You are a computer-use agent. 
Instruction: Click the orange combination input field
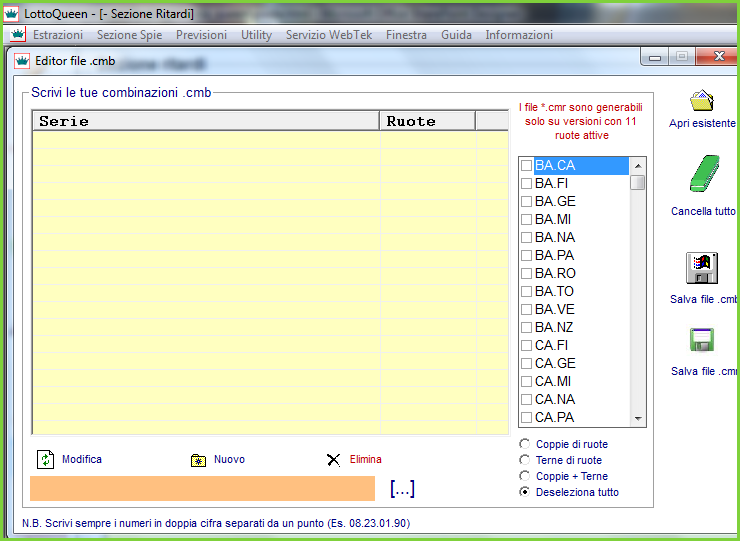coord(202,488)
